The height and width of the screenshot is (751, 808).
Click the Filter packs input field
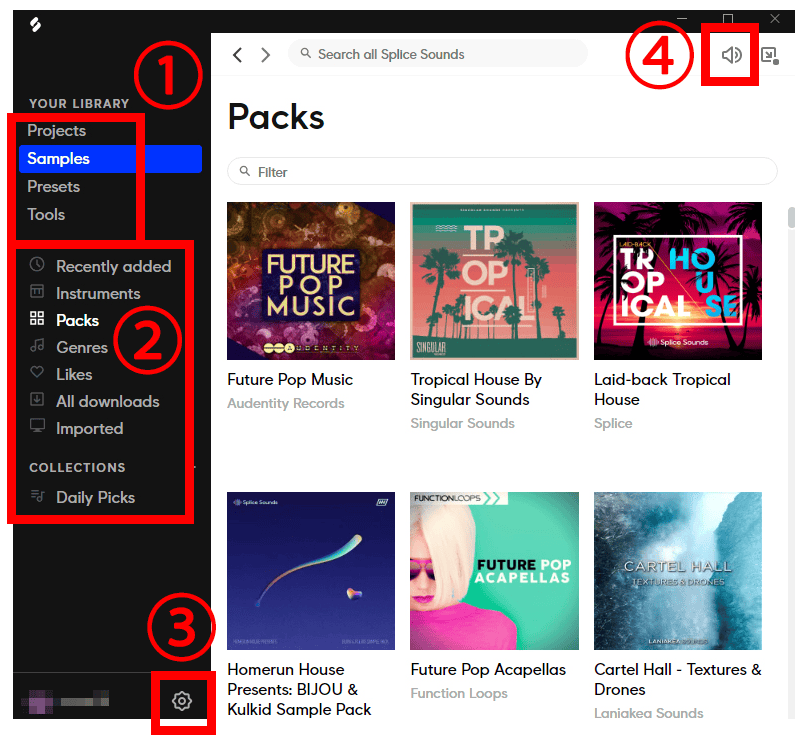[502, 171]
